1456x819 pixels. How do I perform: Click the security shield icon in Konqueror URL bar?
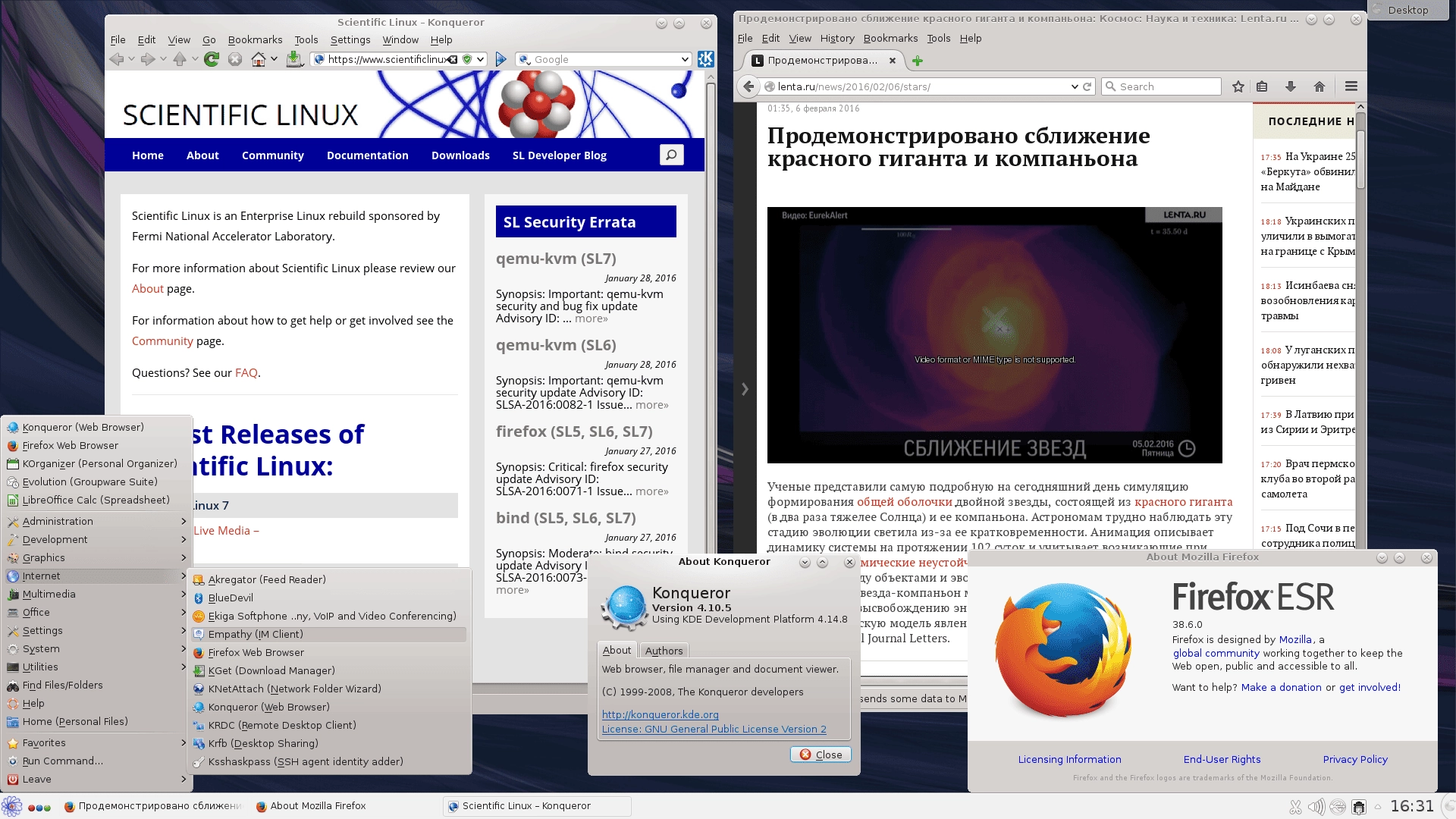(x=467, y=59)
